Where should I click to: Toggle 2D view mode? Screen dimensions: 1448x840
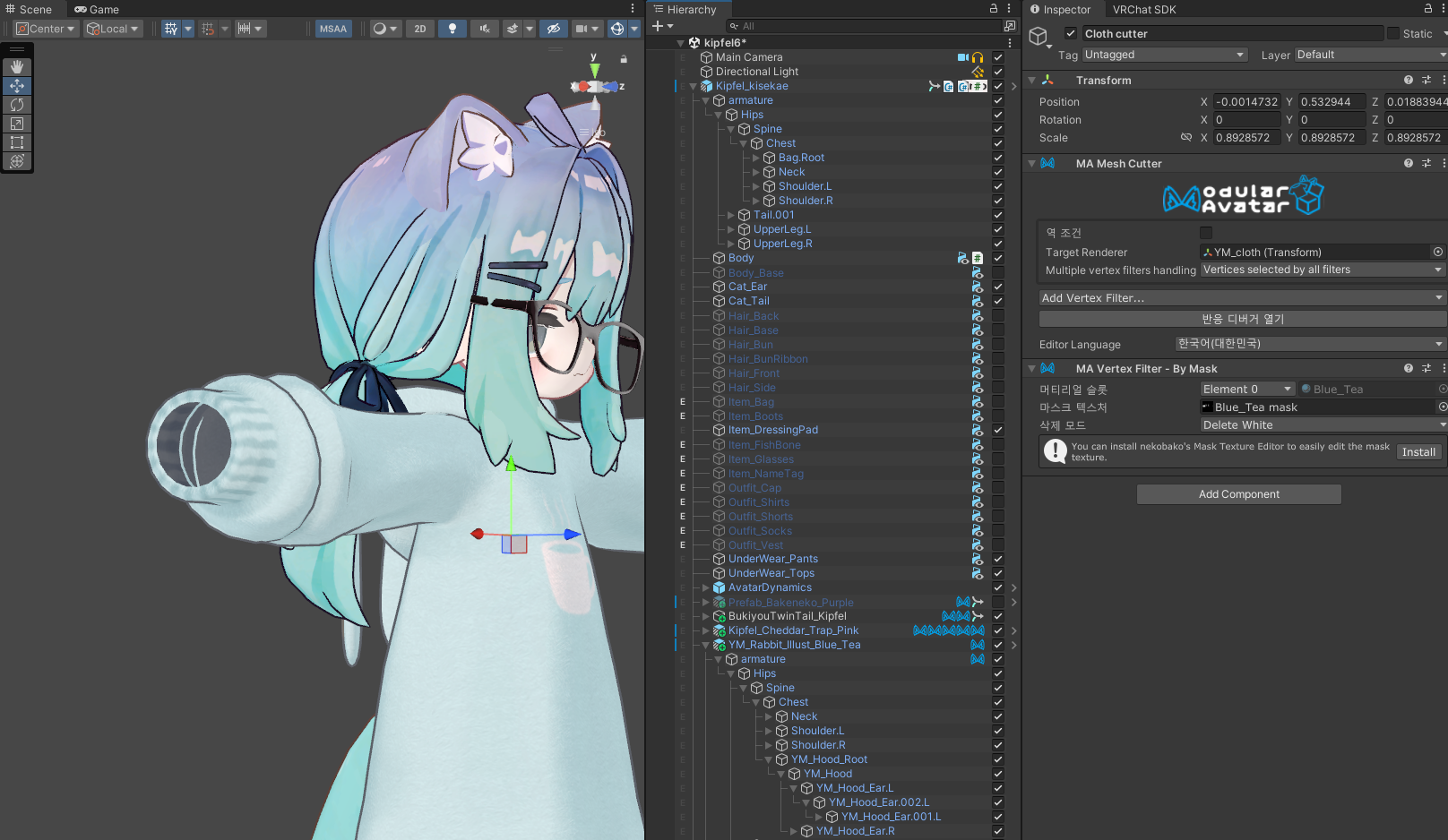(420, 29)
